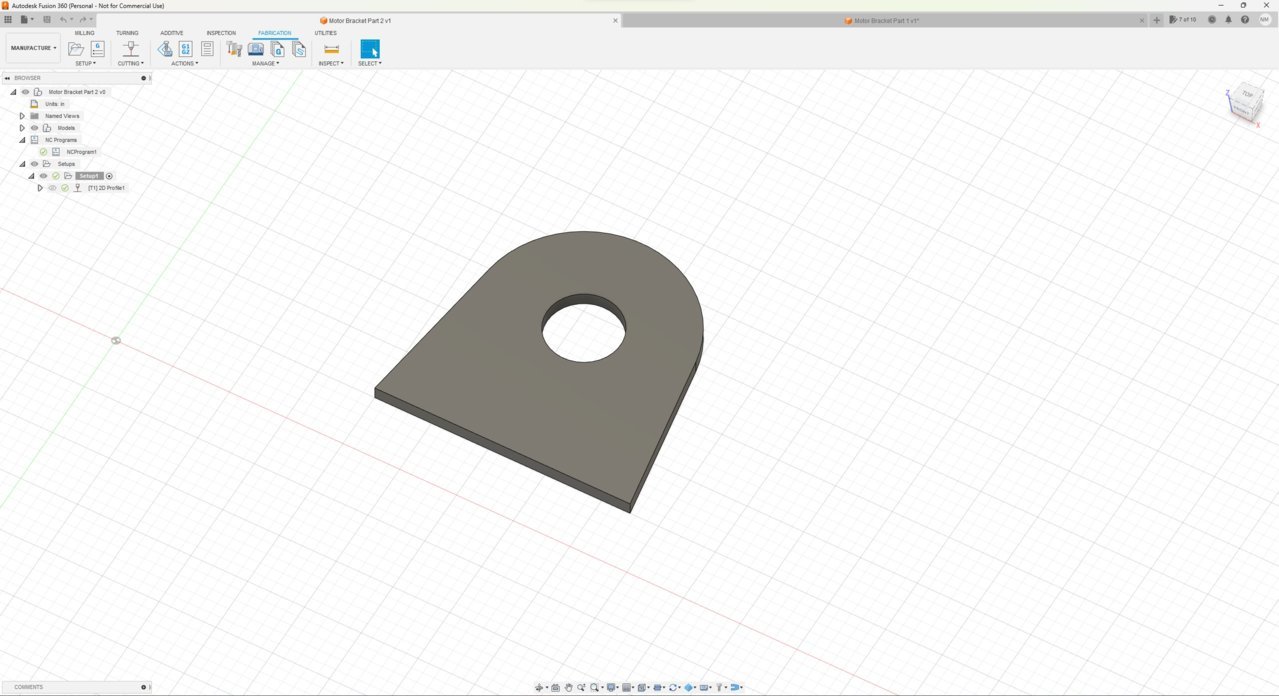1279x696 pixels.
Task: Collapse the Motor Bracket Part 2 root node
Action: [13, 92]
